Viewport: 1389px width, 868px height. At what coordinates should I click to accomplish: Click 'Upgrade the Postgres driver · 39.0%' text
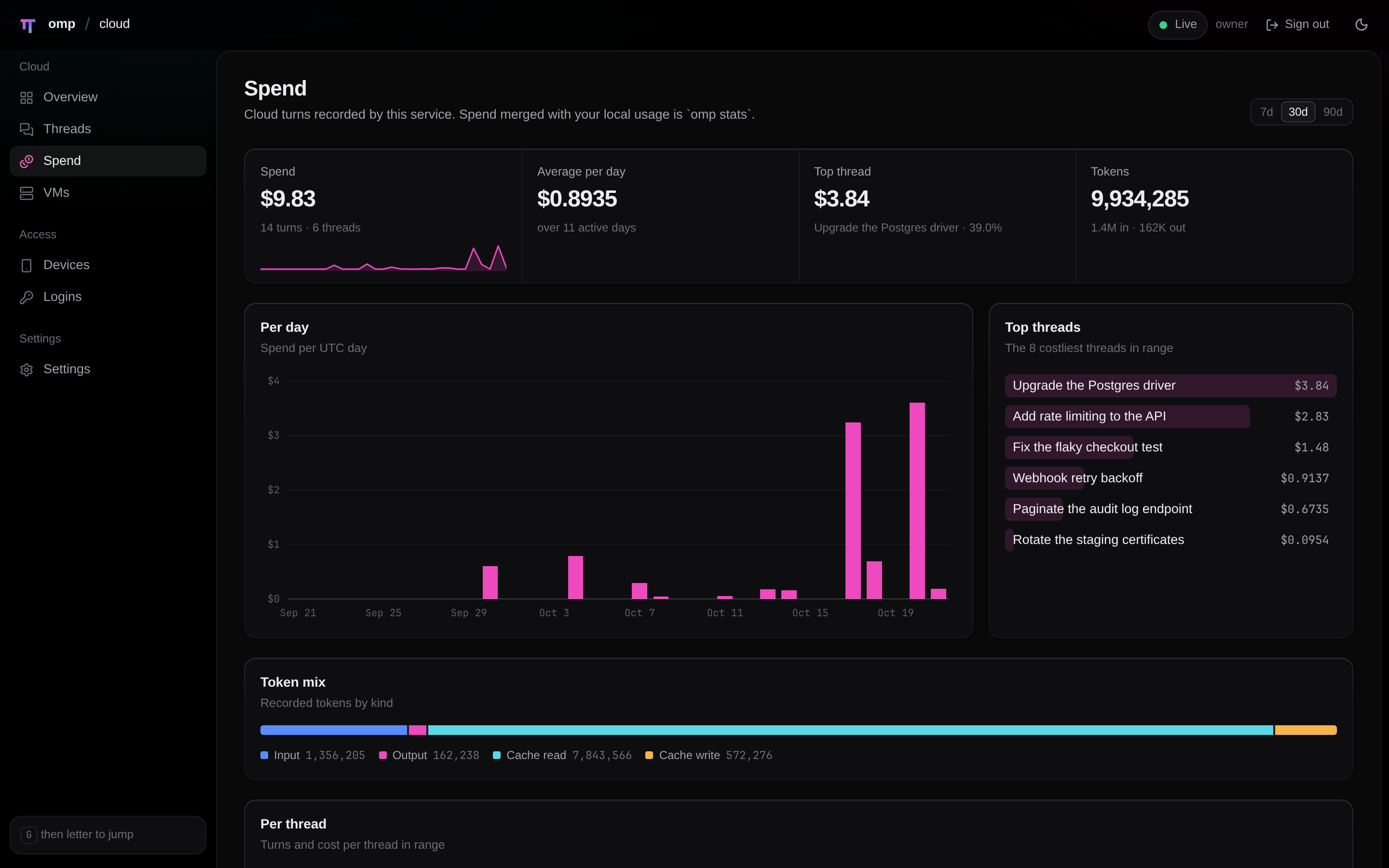click(x=908, y=228)
